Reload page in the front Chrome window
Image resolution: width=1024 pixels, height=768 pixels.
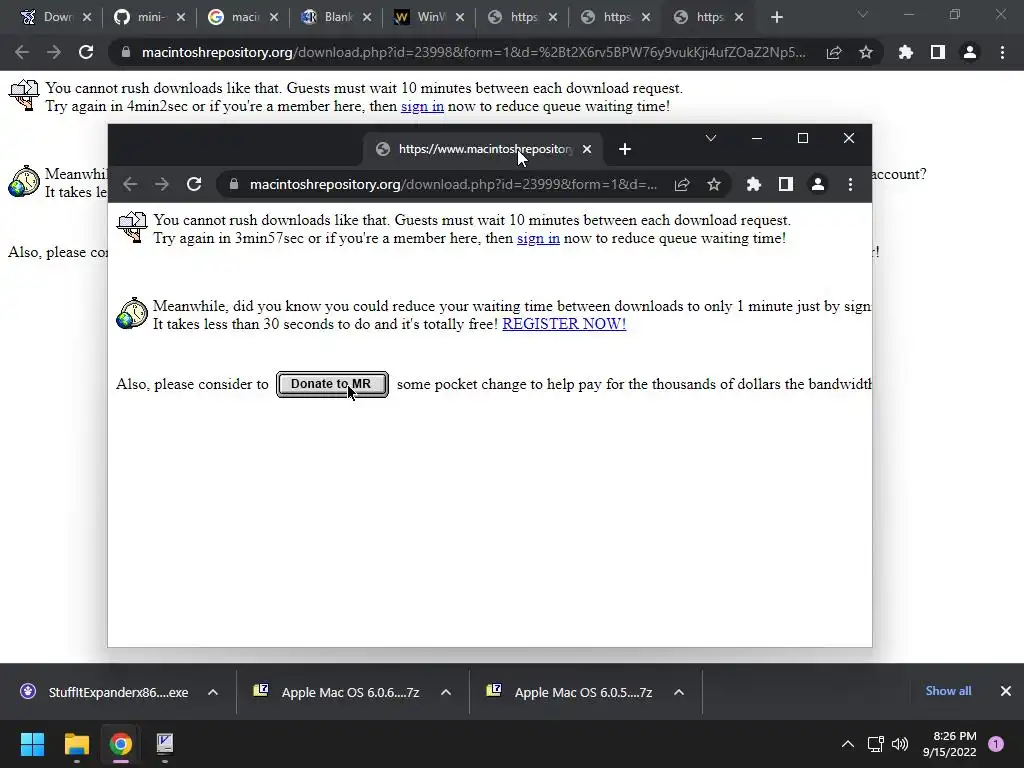(194, 184)
